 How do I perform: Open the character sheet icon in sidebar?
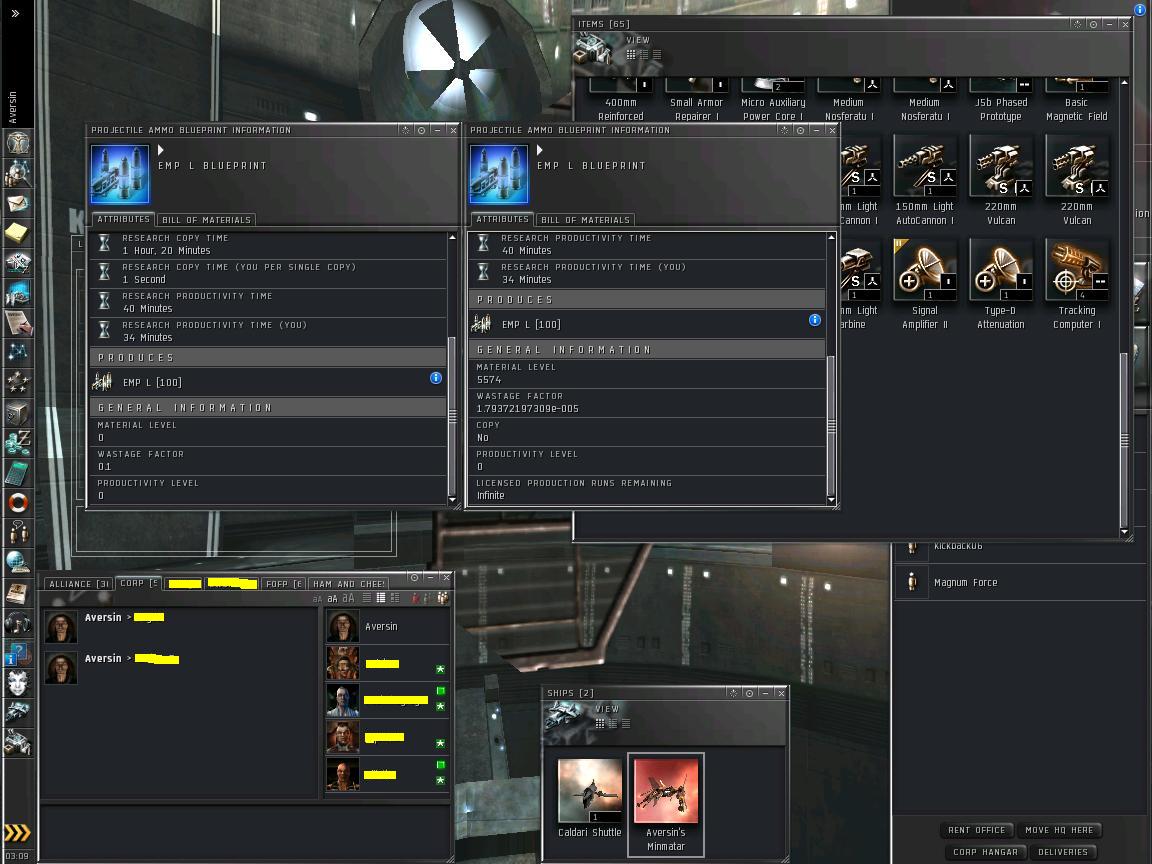(18, 143)
